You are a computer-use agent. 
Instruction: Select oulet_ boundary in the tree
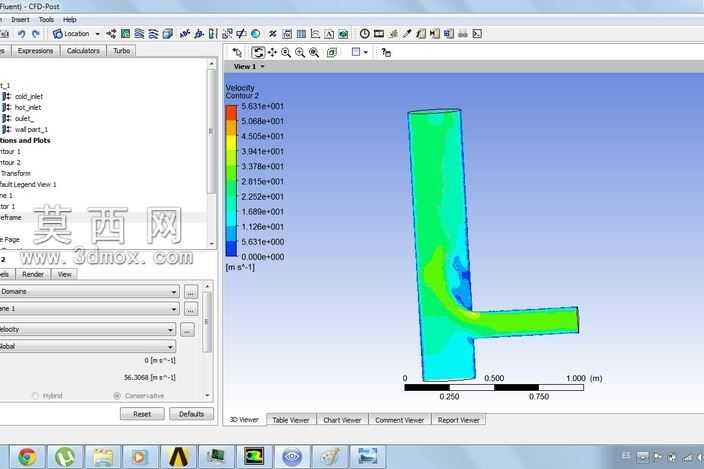[x=24, y=118]
